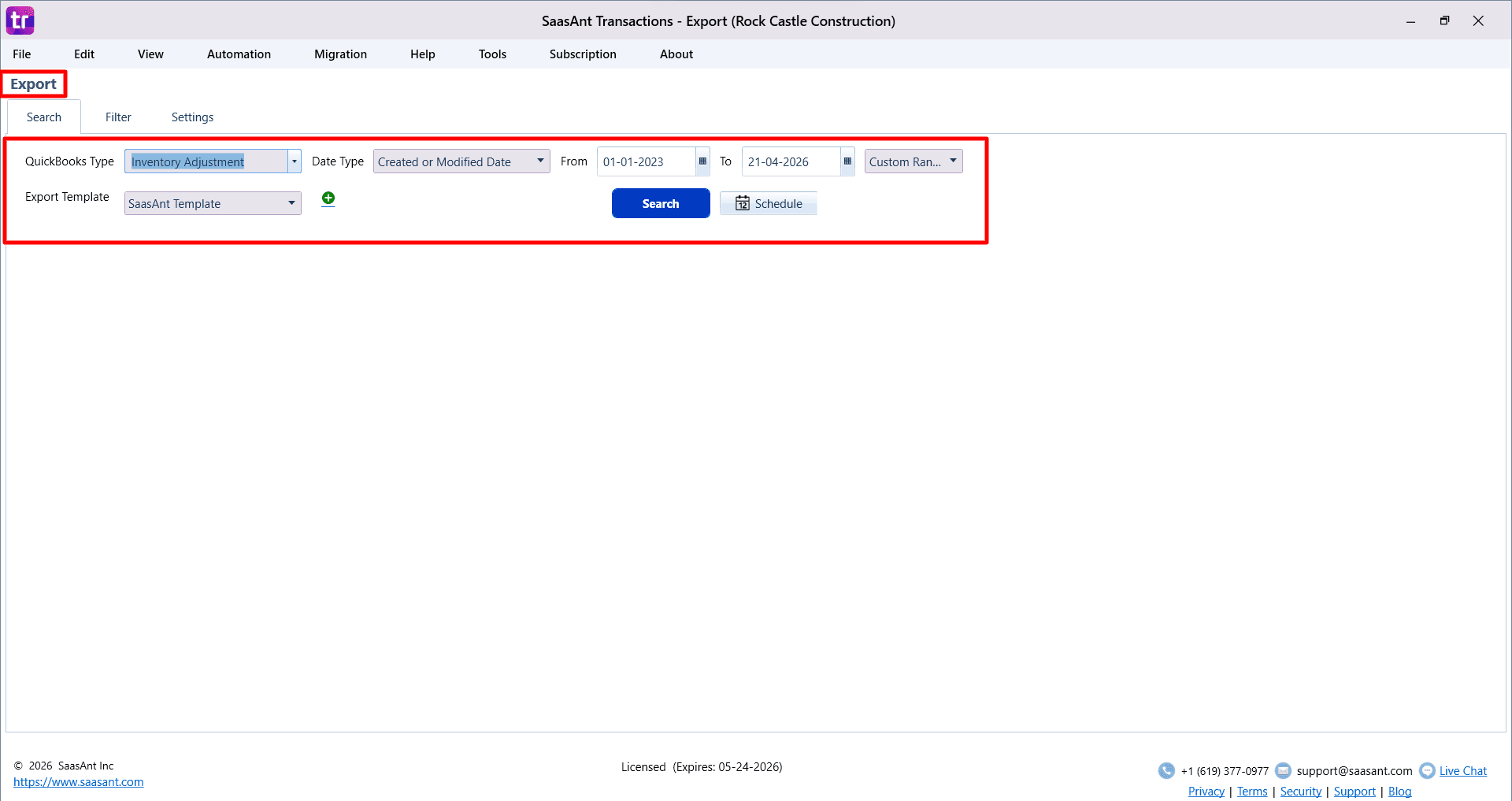
Task: Restore down the SaasAnt Transactions window
Action: click(x=1444, y=21)
